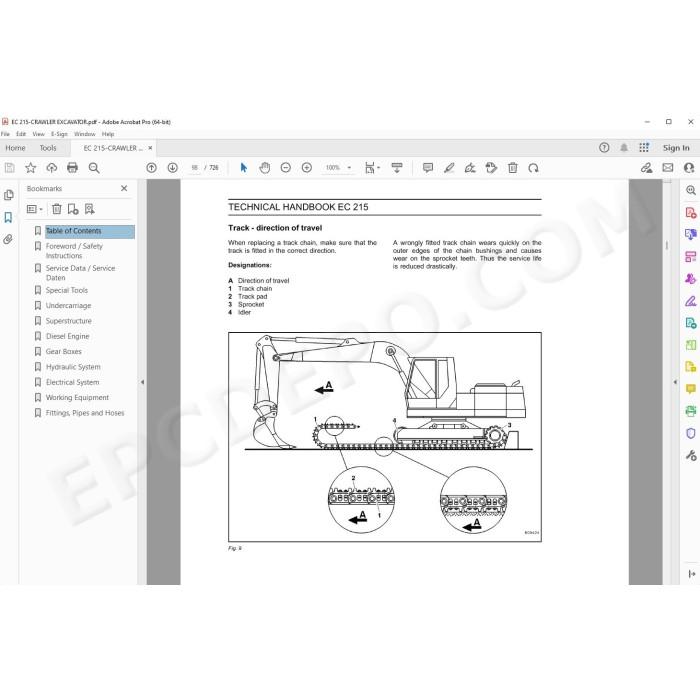Open the Protect shield tool in the right pane
This screenshot has height=700, width=700.
tap(691, 433)
